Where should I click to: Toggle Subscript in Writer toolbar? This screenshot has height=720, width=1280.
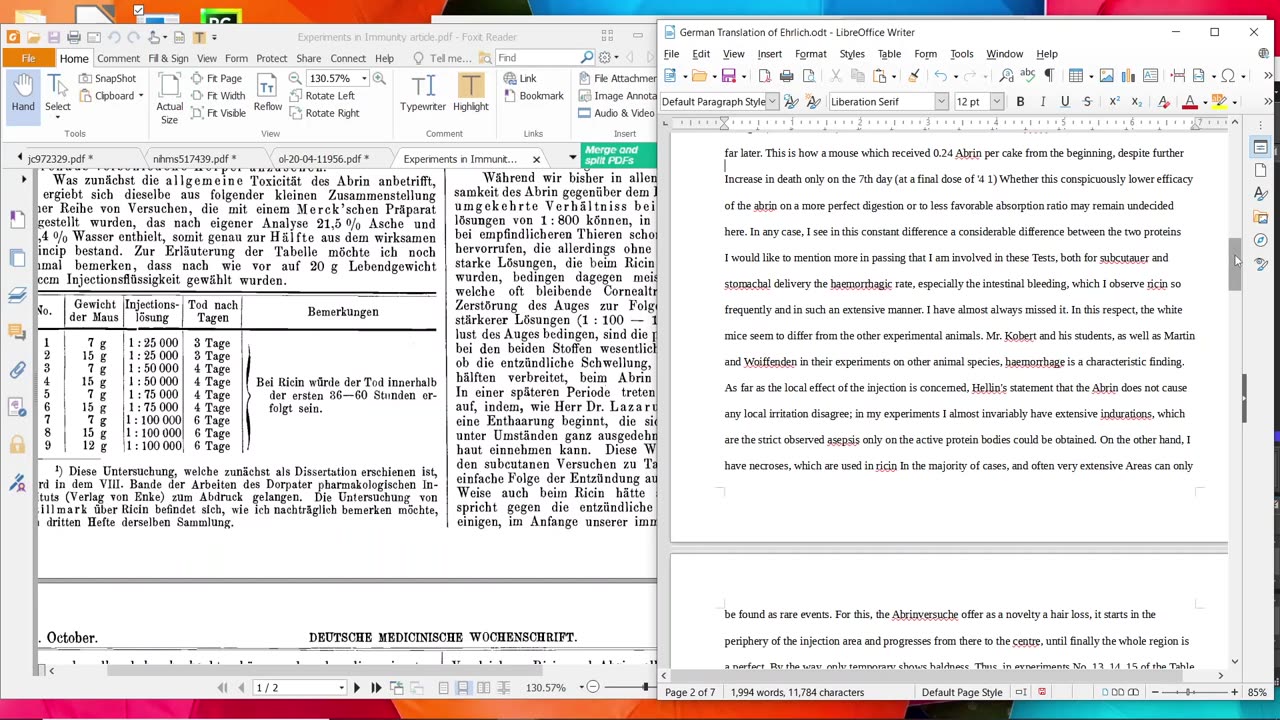click(1136, 102)
